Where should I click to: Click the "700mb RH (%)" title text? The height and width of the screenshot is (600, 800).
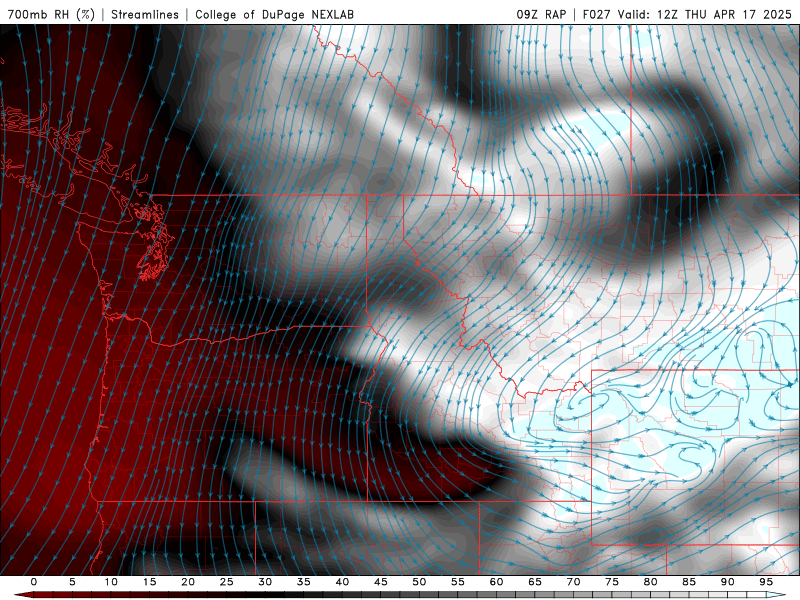click(x=51, y=14)
